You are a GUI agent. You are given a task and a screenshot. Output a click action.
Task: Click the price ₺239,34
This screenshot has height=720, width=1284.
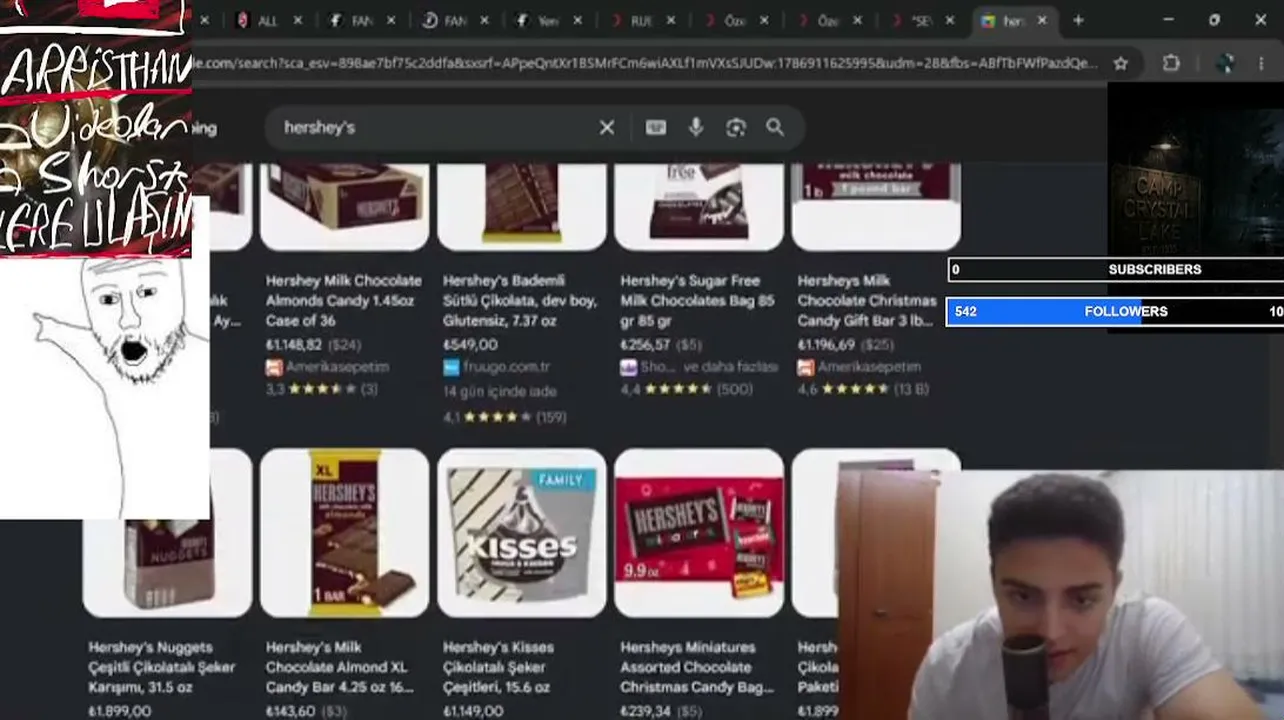[646, 711]
